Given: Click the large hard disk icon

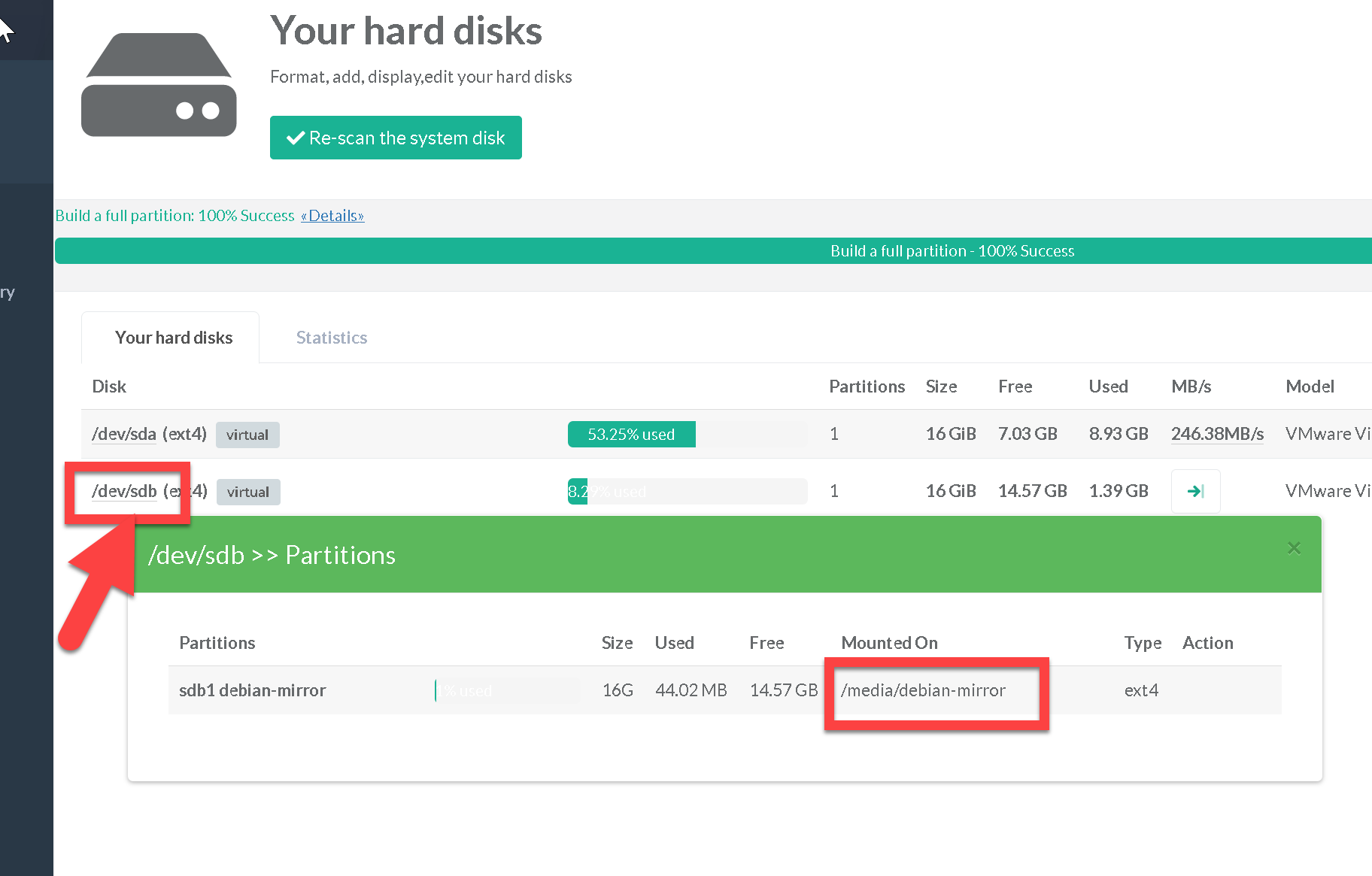Looking at the screenshot, I should 159,85.
